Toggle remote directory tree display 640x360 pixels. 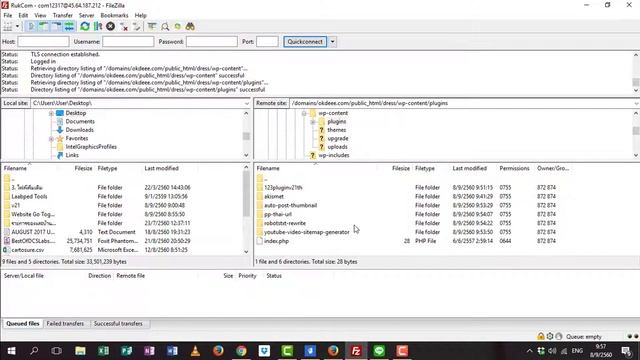[56, 27]
